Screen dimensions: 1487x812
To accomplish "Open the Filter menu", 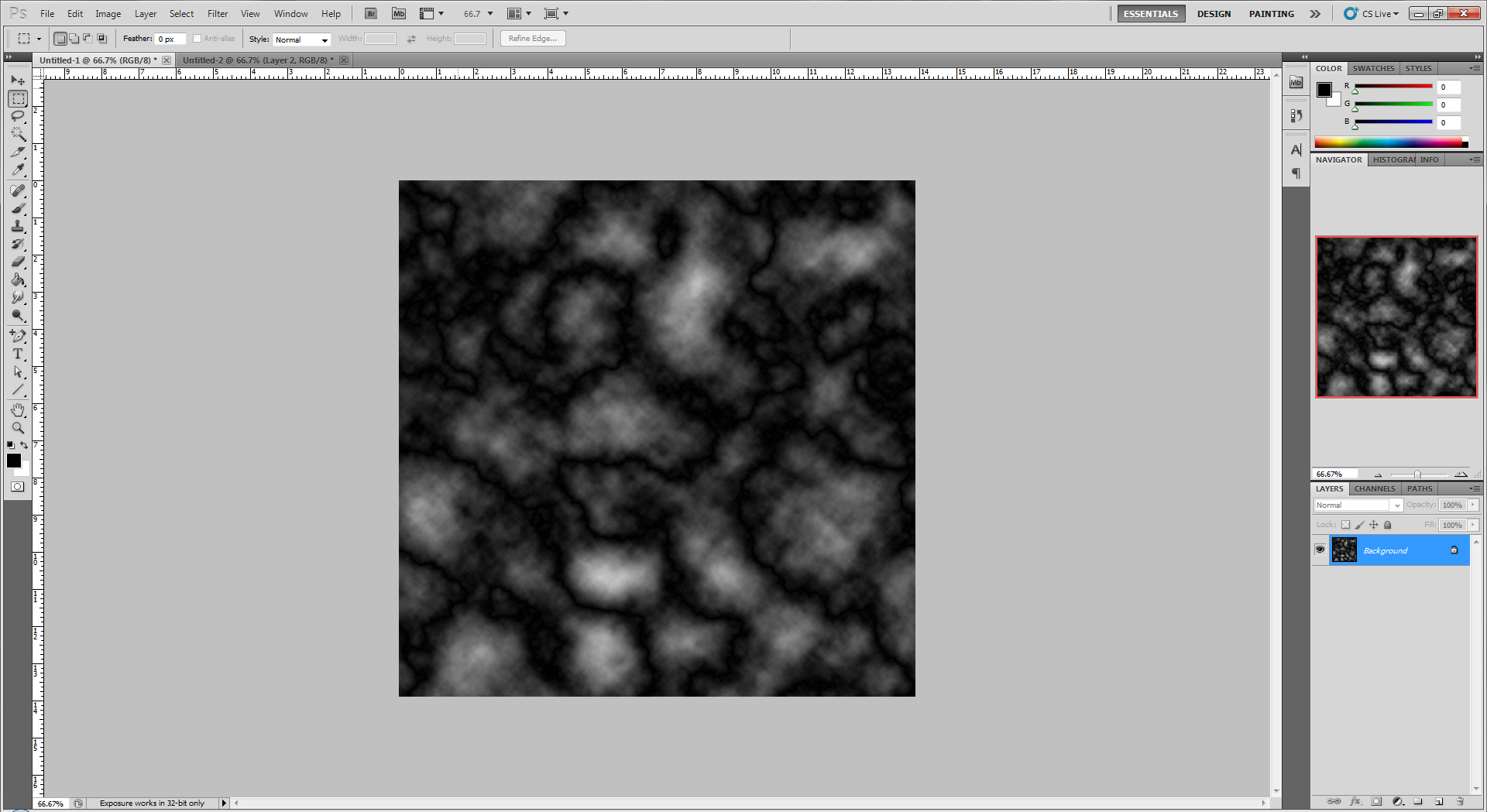I will coord(218,14).
